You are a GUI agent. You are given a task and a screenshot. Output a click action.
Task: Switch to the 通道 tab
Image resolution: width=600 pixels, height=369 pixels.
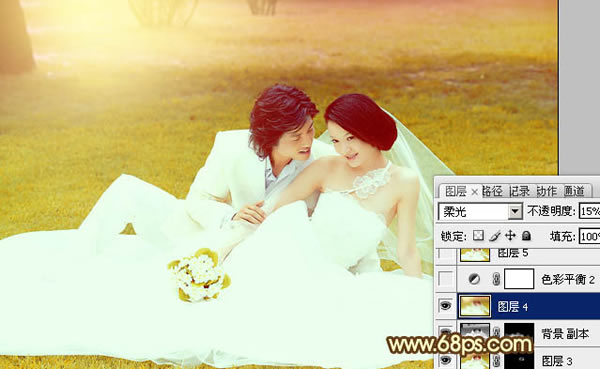pos(574,191)
